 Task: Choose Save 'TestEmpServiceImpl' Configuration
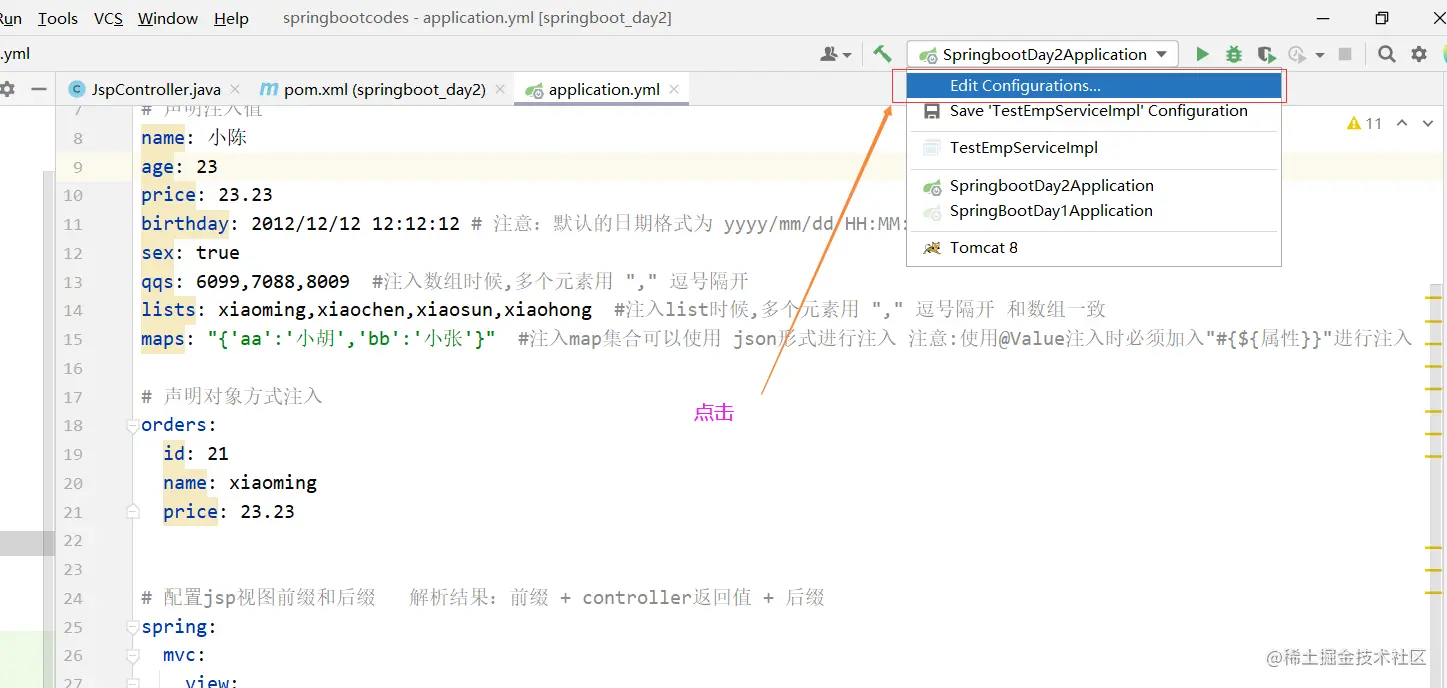click(x=1094, y=111)
